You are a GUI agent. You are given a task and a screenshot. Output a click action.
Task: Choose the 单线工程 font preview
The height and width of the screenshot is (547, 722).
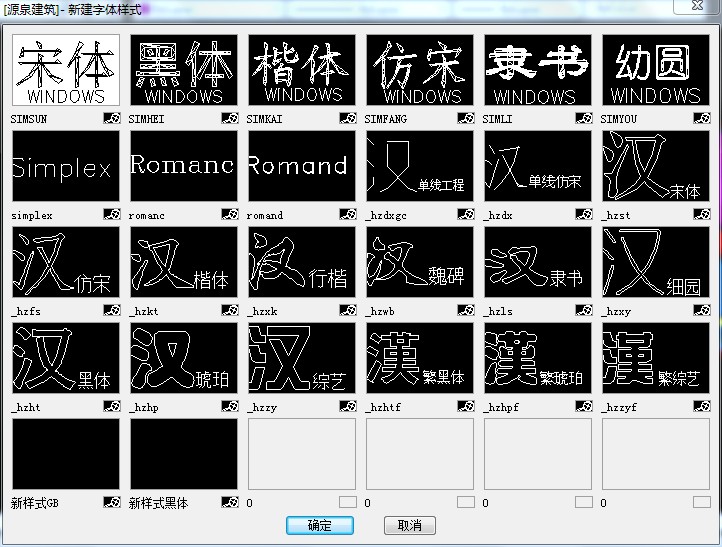pyautogui.click(x=420, y=166)
